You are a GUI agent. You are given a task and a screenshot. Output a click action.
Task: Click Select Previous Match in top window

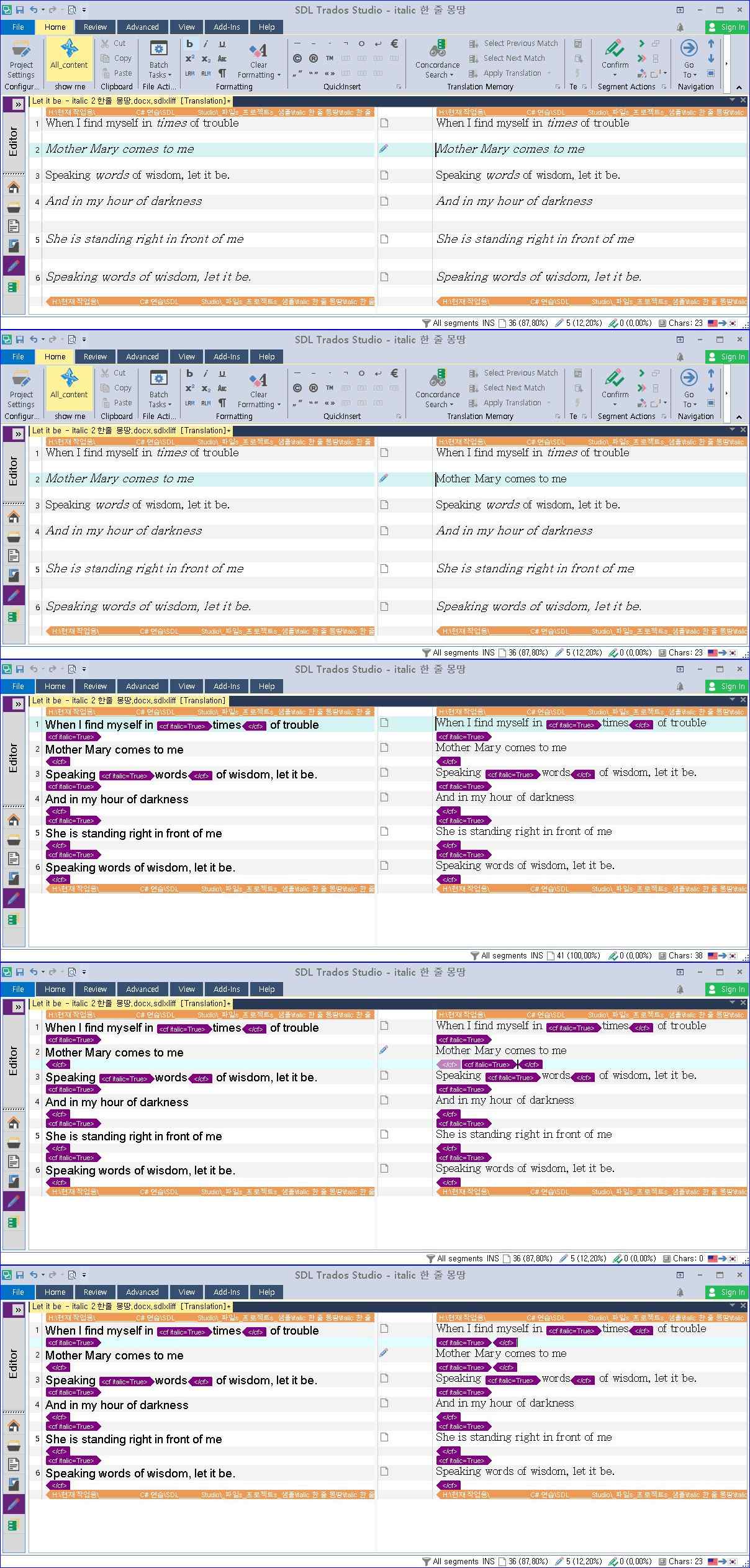coord(513,43)
